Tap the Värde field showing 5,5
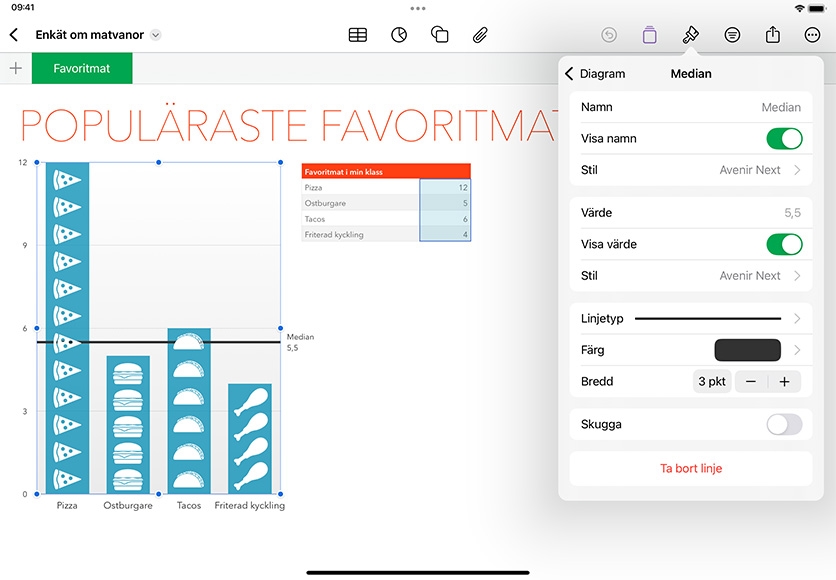The width and height of the screenshot is (836, 580). coord(691,213)
